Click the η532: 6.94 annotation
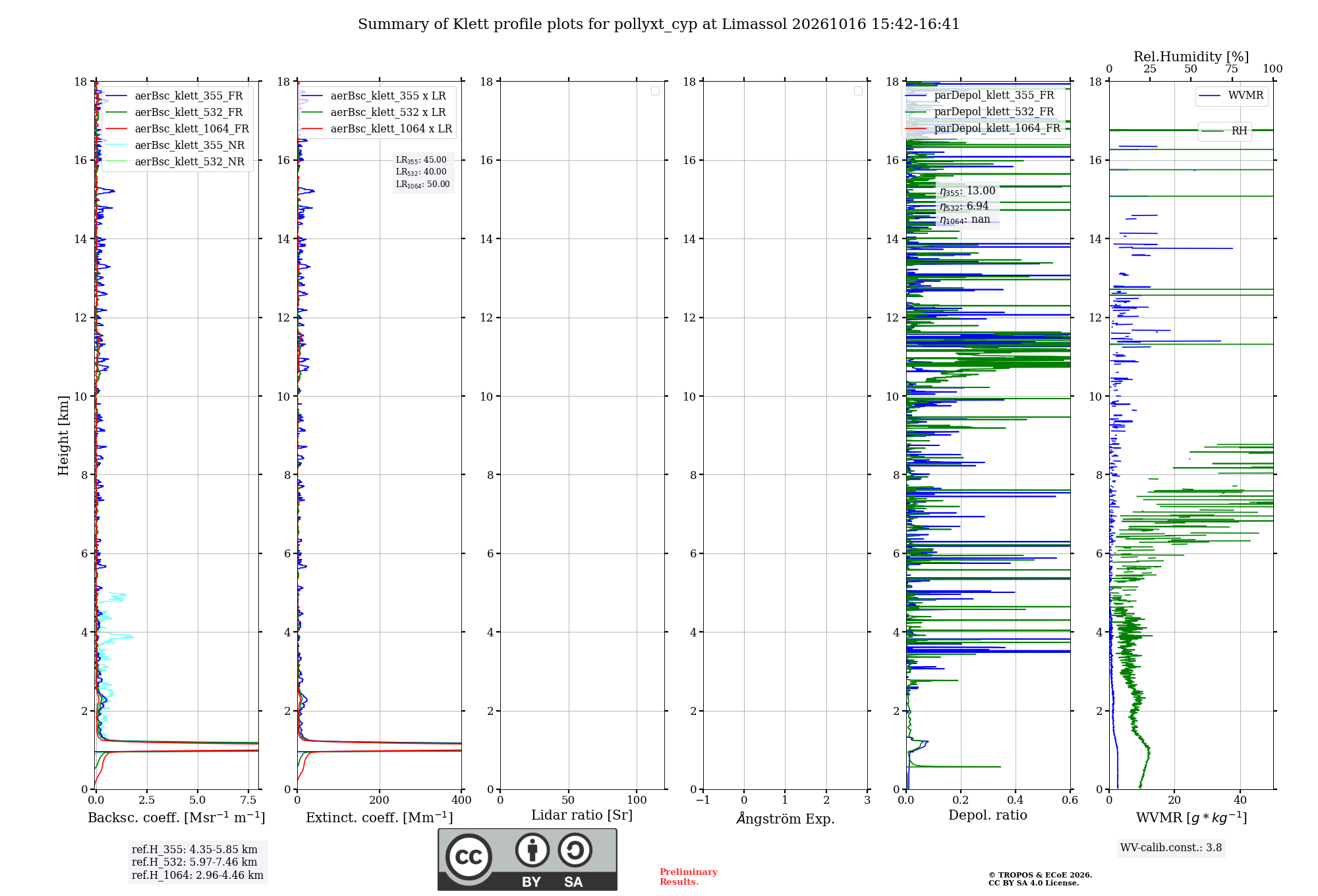The image size is (1318, 896). 964,206
